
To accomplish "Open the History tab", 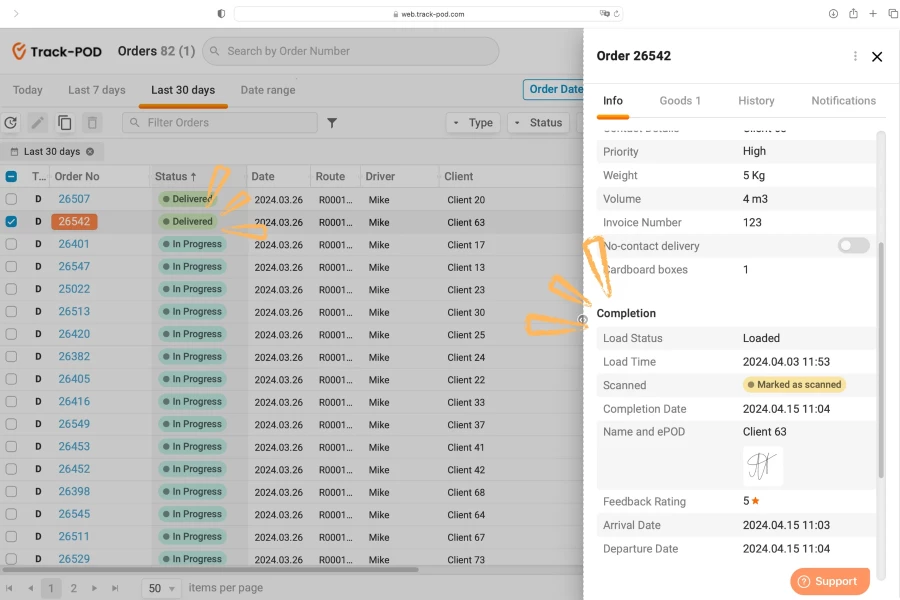I will [757, 100].
